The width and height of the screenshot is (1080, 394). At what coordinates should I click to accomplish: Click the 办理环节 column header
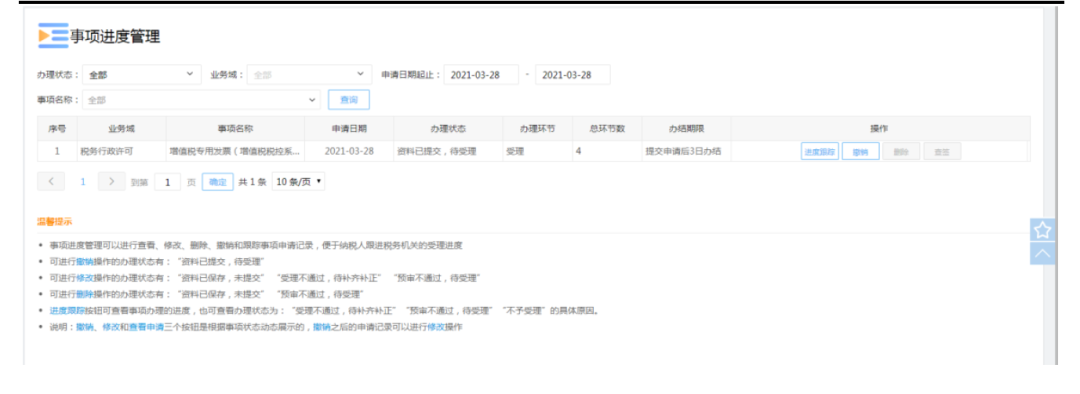[537, 129]
